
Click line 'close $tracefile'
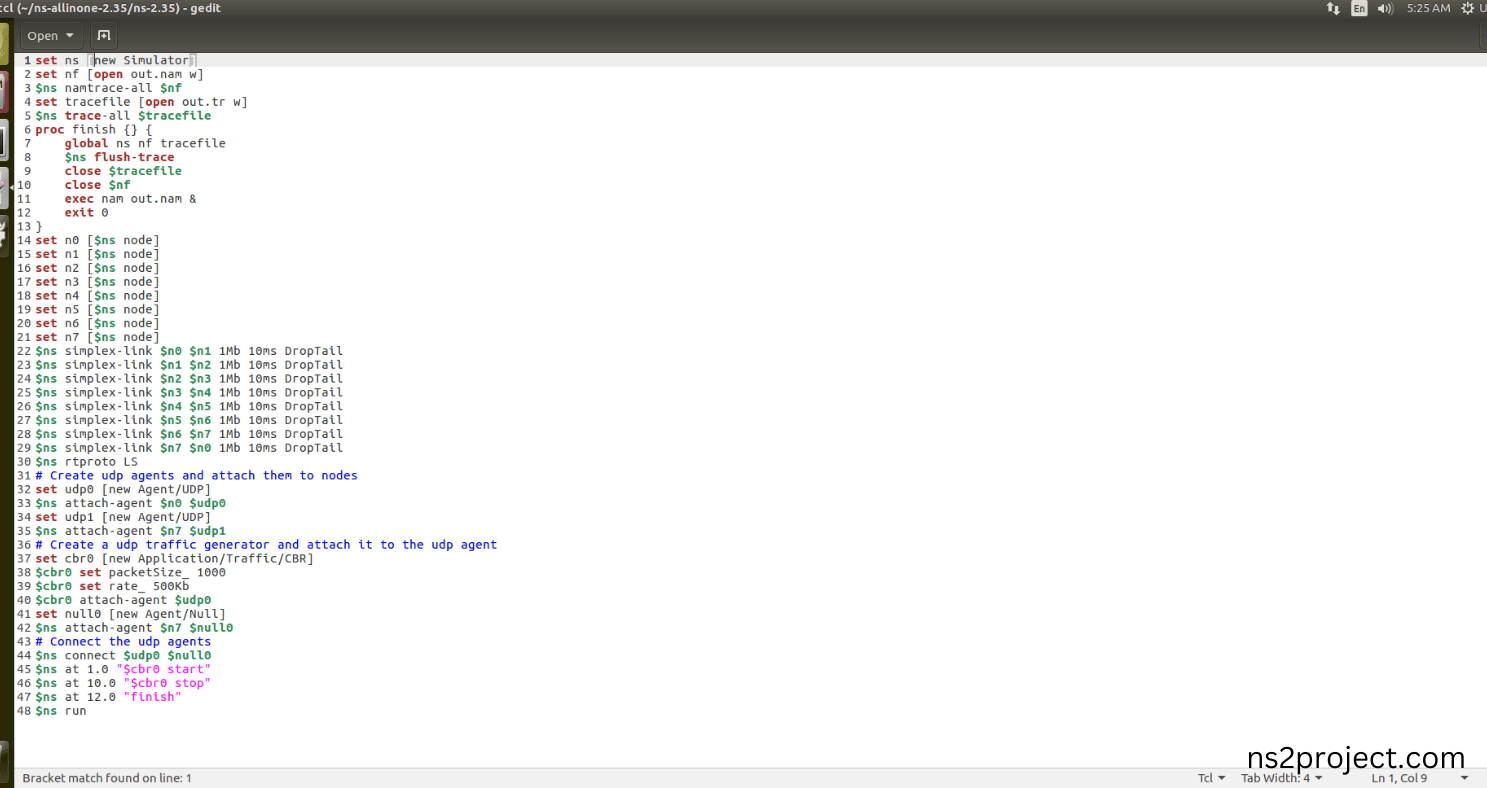coord(123,171)
